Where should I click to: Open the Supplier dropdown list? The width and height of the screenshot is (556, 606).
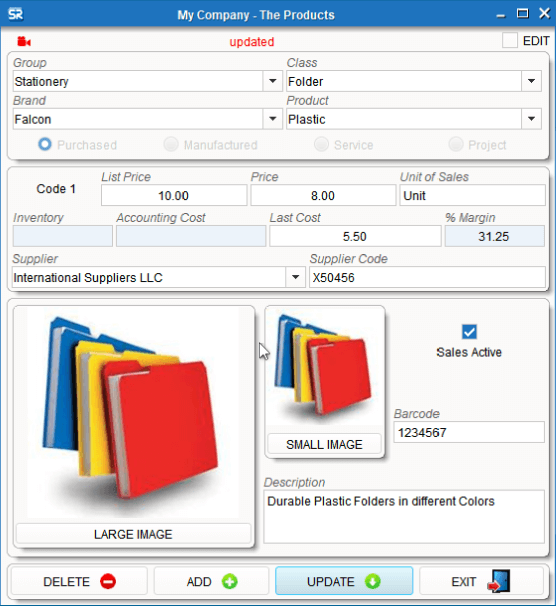(296, 277)
